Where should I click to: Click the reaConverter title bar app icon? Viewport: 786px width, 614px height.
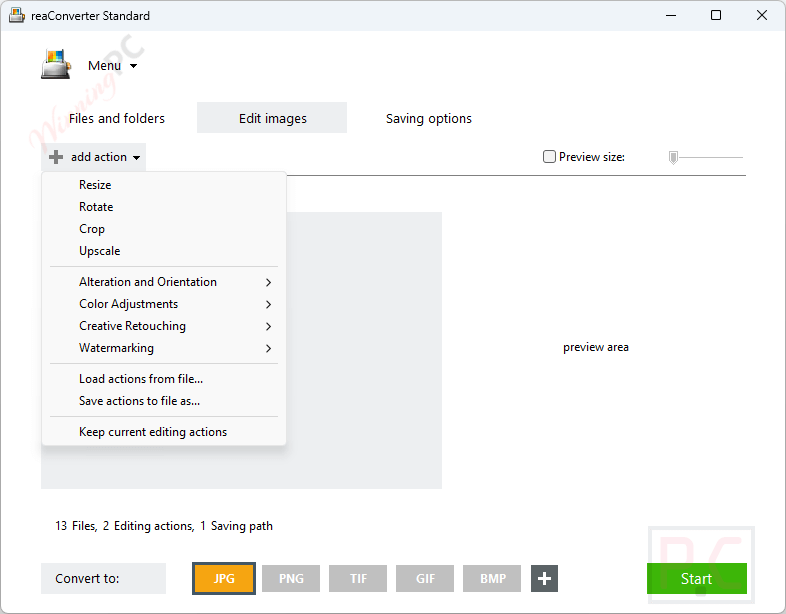coord(17,16)
